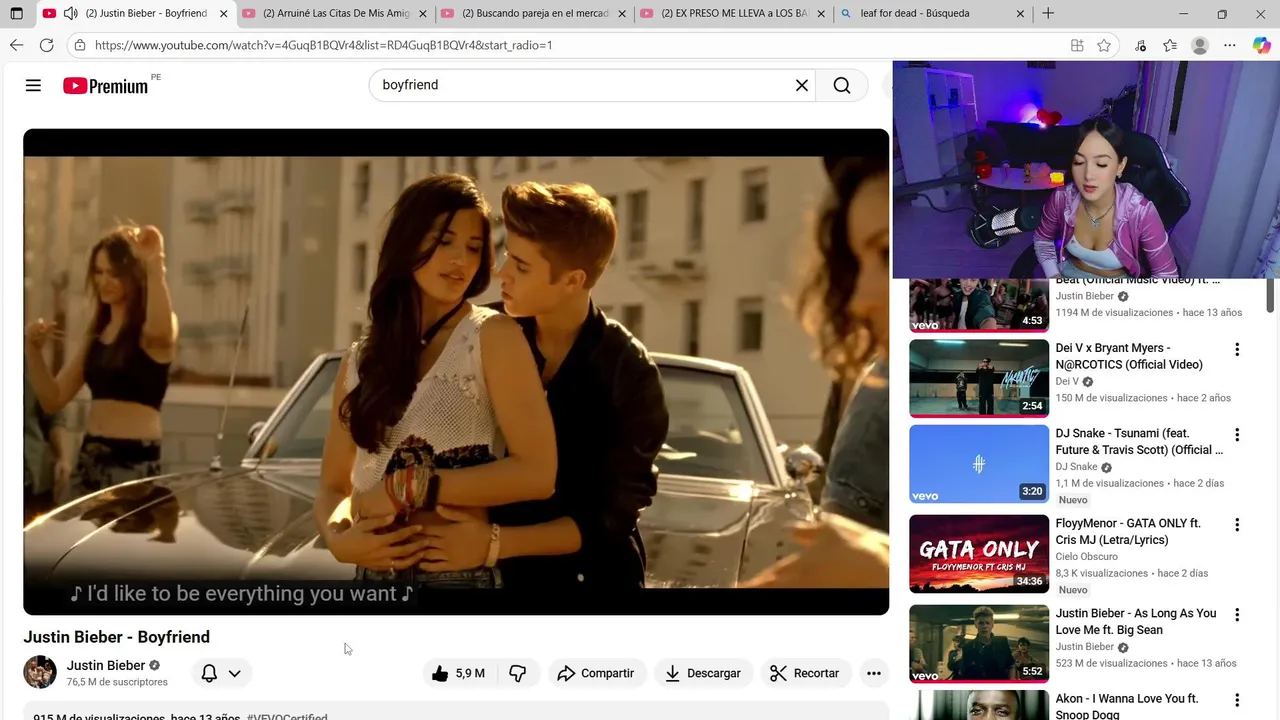The image size is (1280, 720).
Task: Open the Copilot sidebar icon
Action: coord(1261,45)
